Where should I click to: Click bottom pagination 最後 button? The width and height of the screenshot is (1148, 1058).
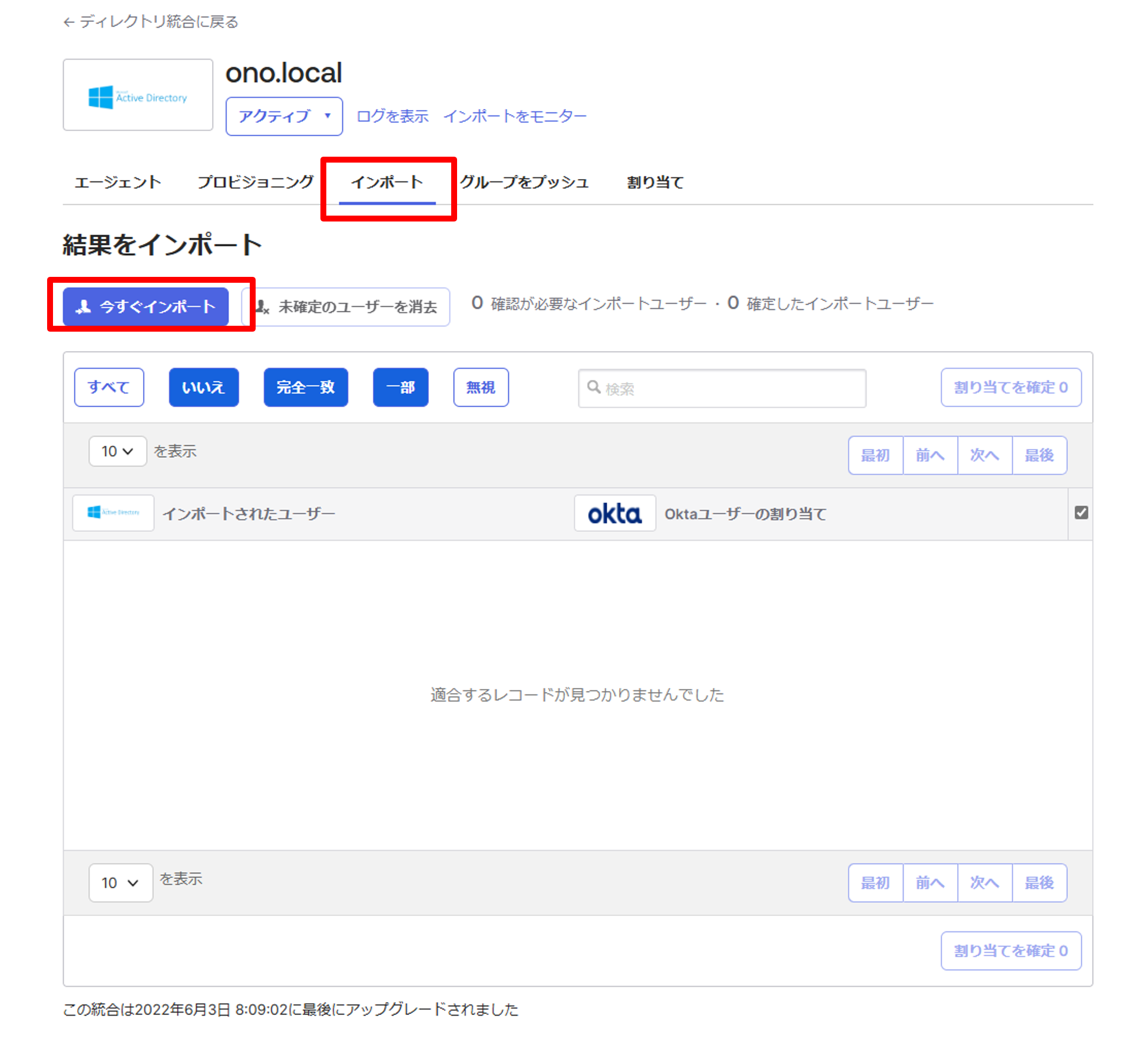tap(1040, 883)
